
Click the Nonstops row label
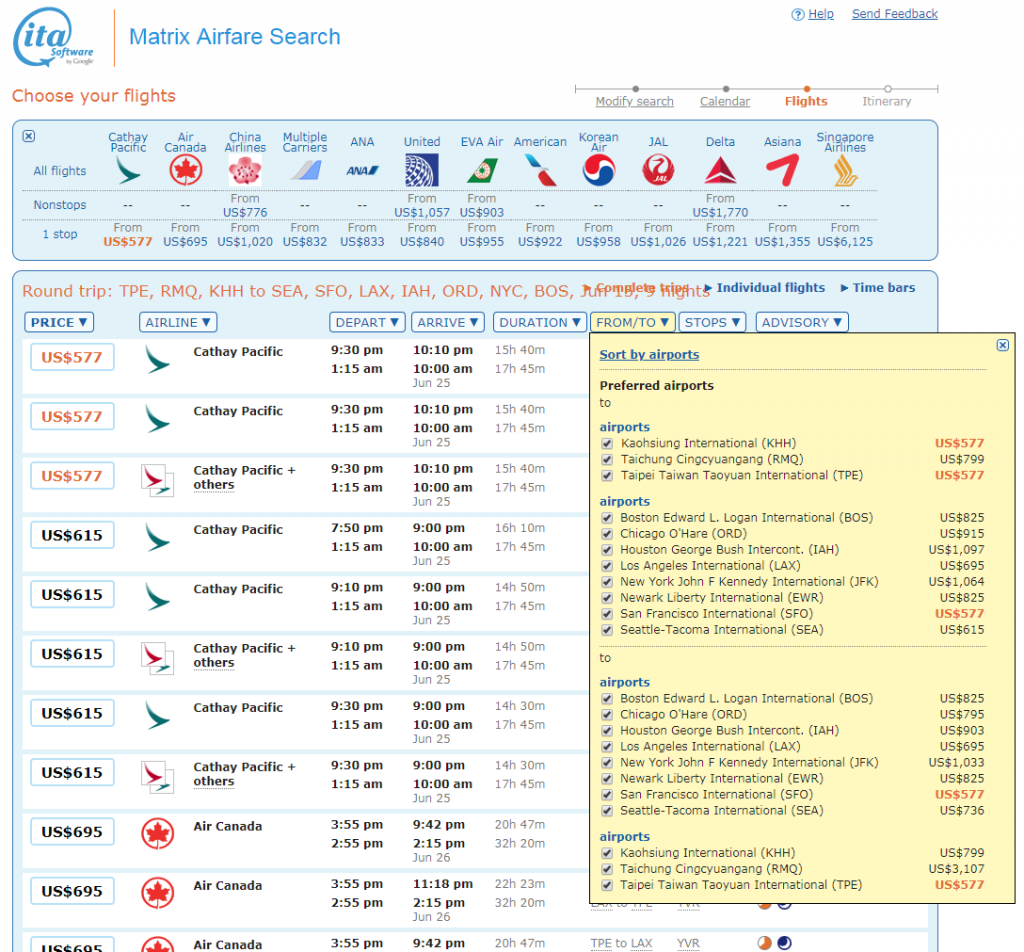coord(60,205)
